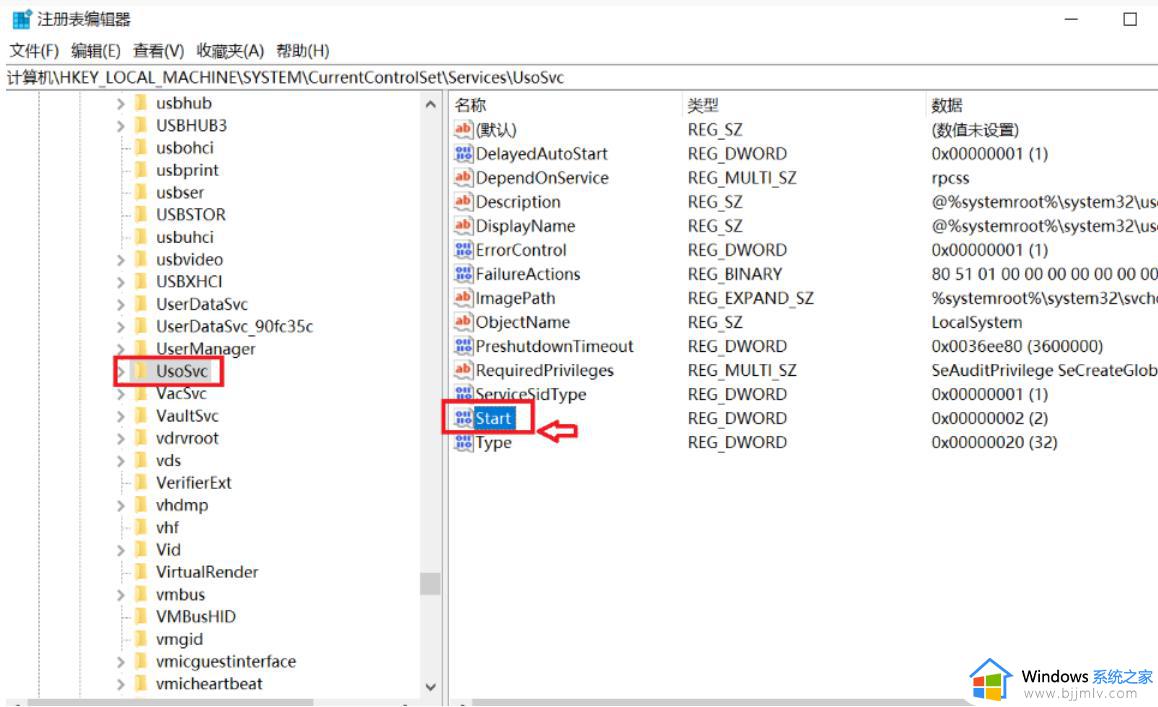This screenshot has width=1158, height=707.
Task: Click the folder icon of vmbus key
Action: click(x=140, y=594)
